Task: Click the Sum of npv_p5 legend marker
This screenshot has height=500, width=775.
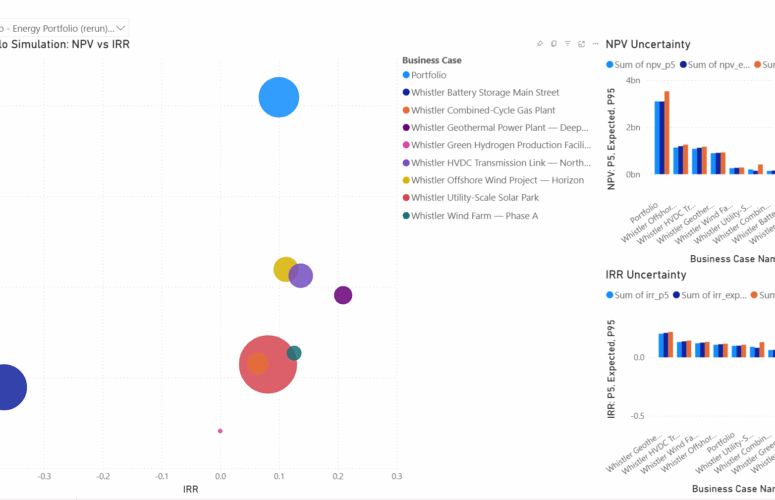Action: (x=611, y=64)
